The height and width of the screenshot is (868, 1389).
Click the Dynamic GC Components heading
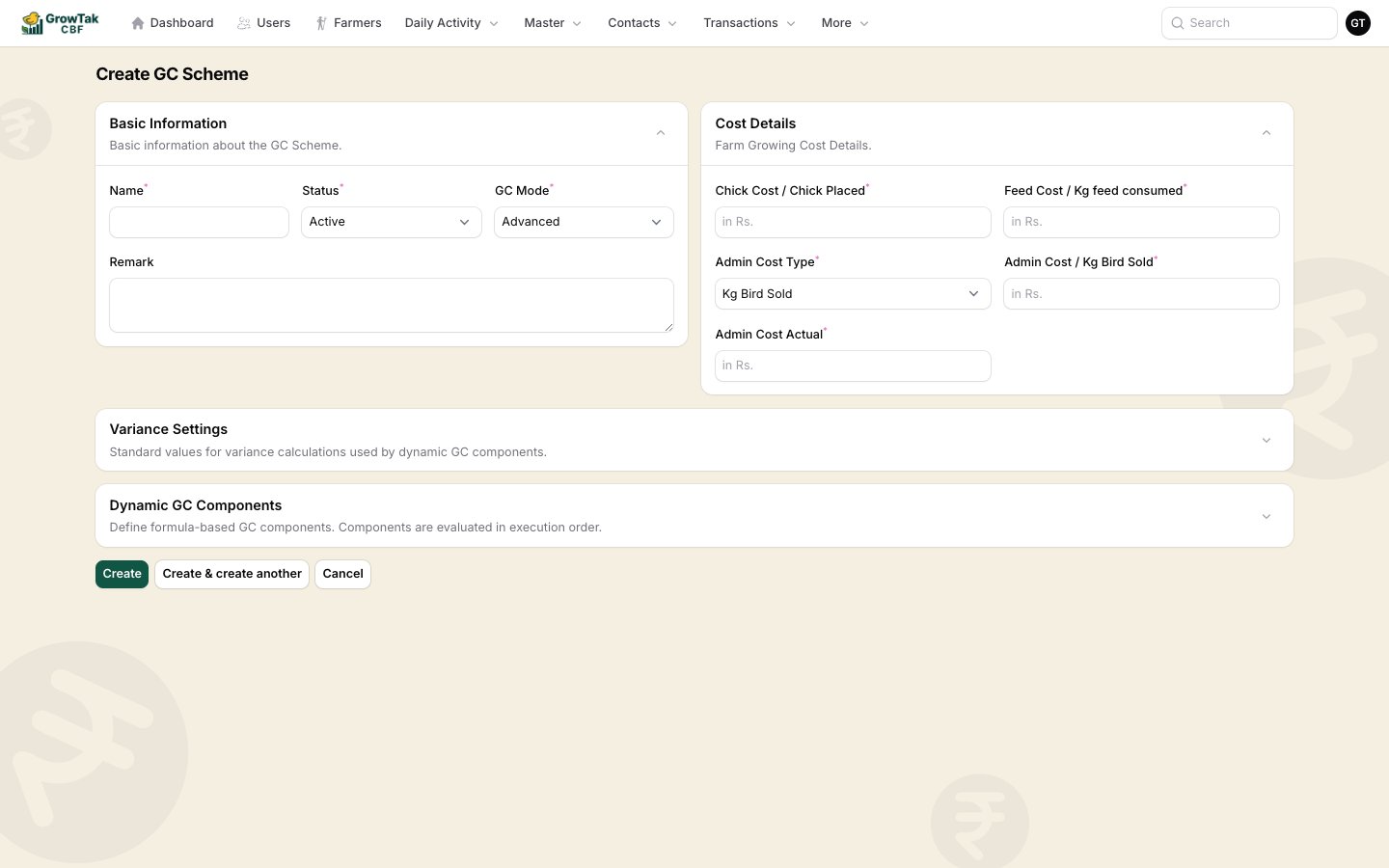pos(196,505)
